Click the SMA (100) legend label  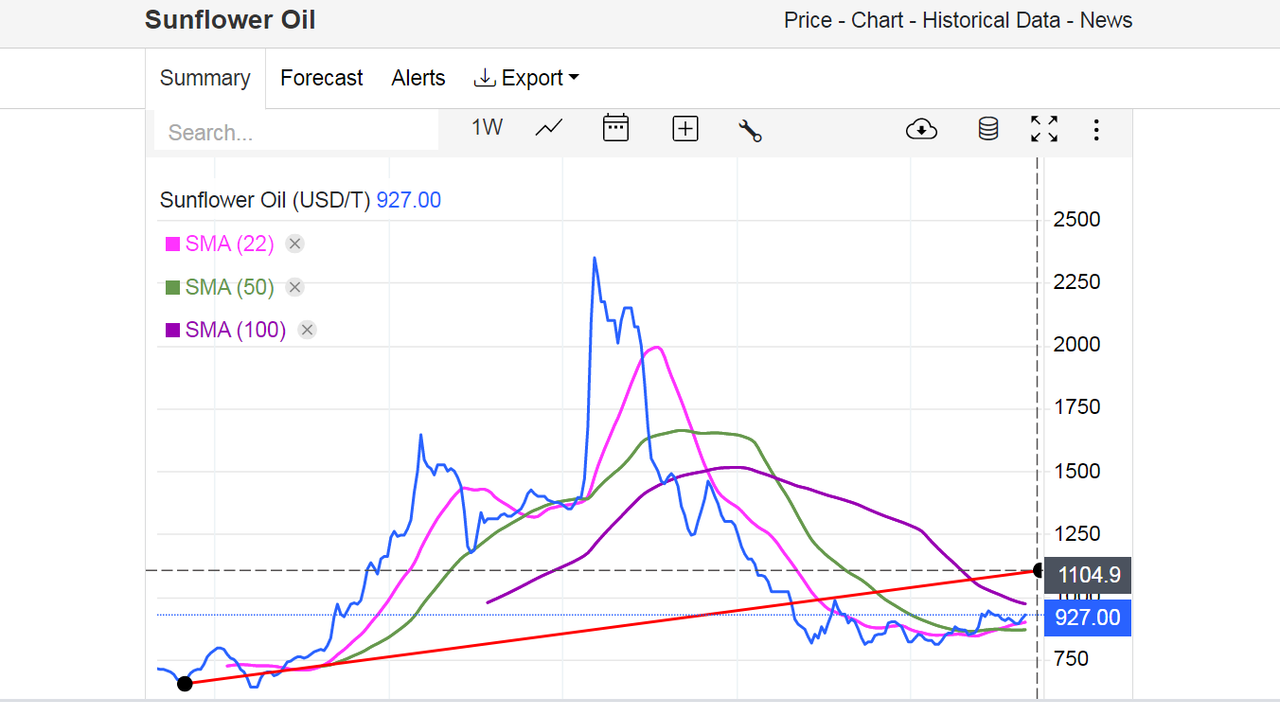pos(236,330)
